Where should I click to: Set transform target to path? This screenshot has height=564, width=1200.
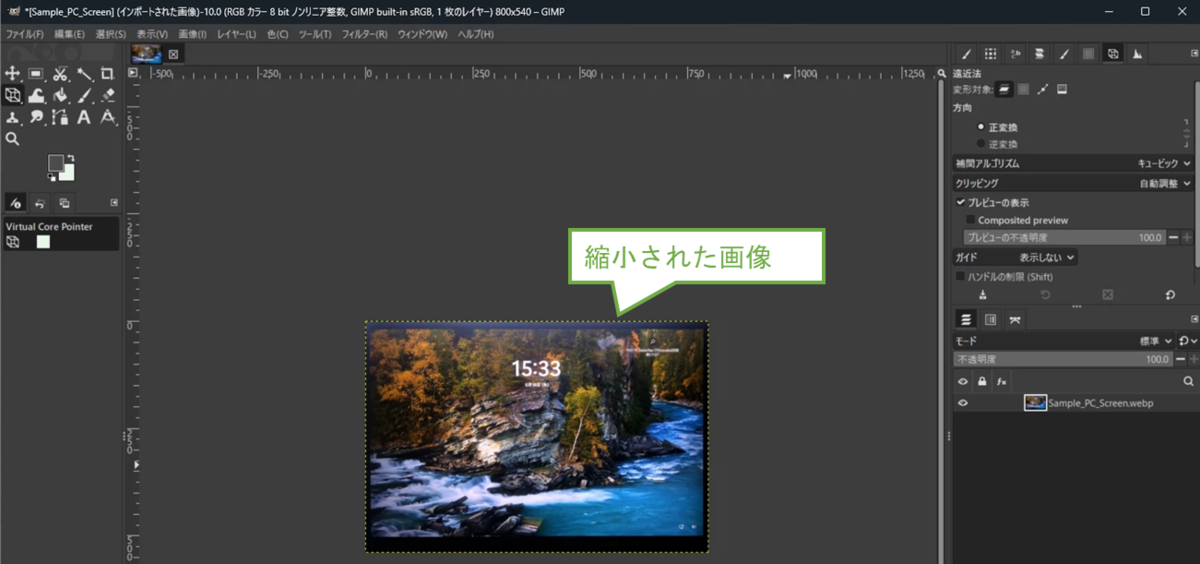pyautogui.click(x=1043, y=89)
